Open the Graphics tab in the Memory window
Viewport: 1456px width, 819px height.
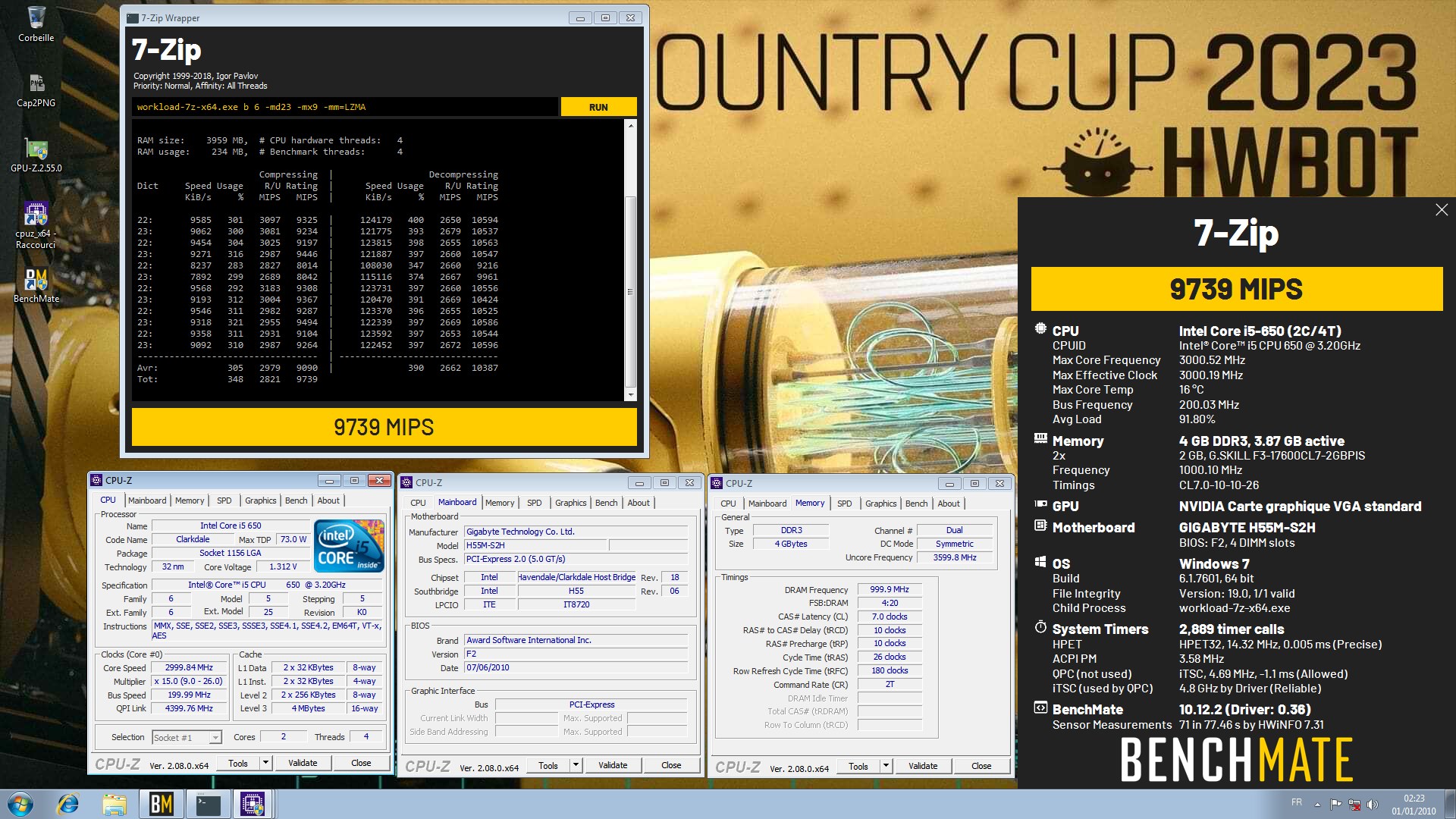pos(881,504)
